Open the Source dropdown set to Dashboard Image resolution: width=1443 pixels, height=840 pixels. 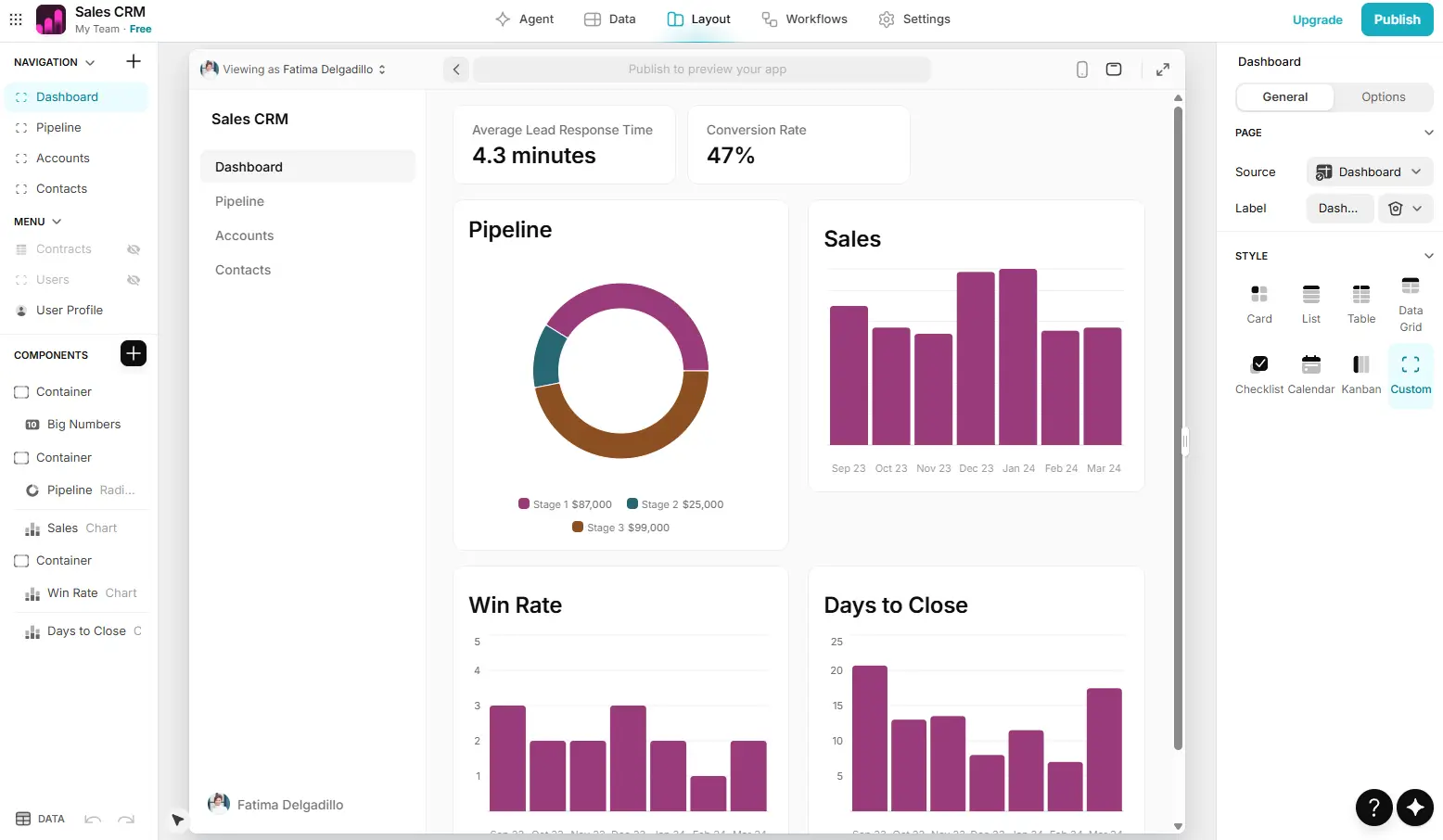pyautogui.click(x=1370, y=172)
